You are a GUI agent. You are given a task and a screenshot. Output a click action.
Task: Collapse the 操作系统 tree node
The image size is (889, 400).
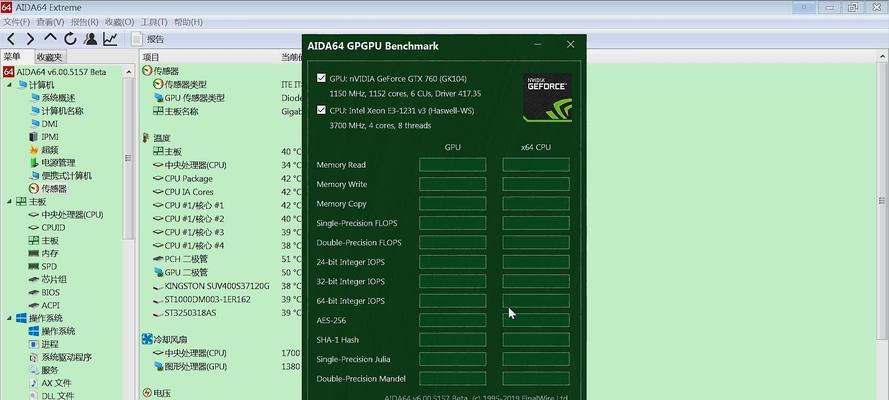[x=9, y=318]
